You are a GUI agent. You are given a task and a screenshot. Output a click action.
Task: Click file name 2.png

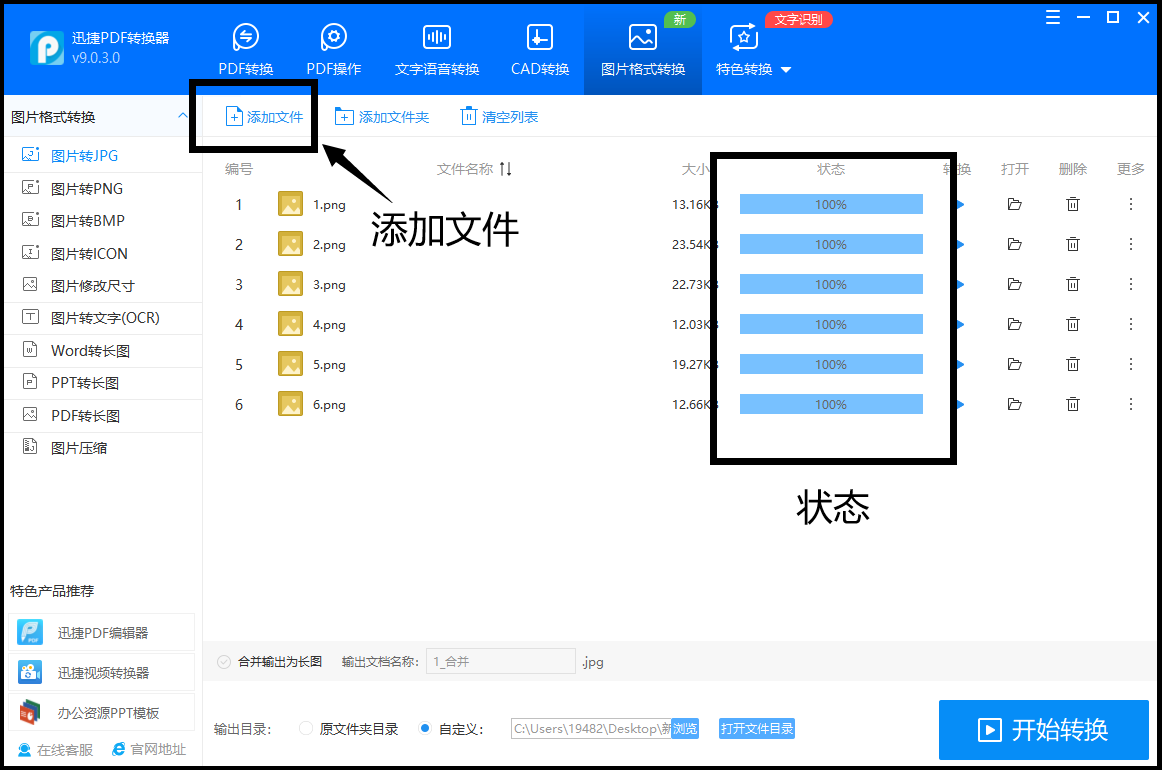329,245
